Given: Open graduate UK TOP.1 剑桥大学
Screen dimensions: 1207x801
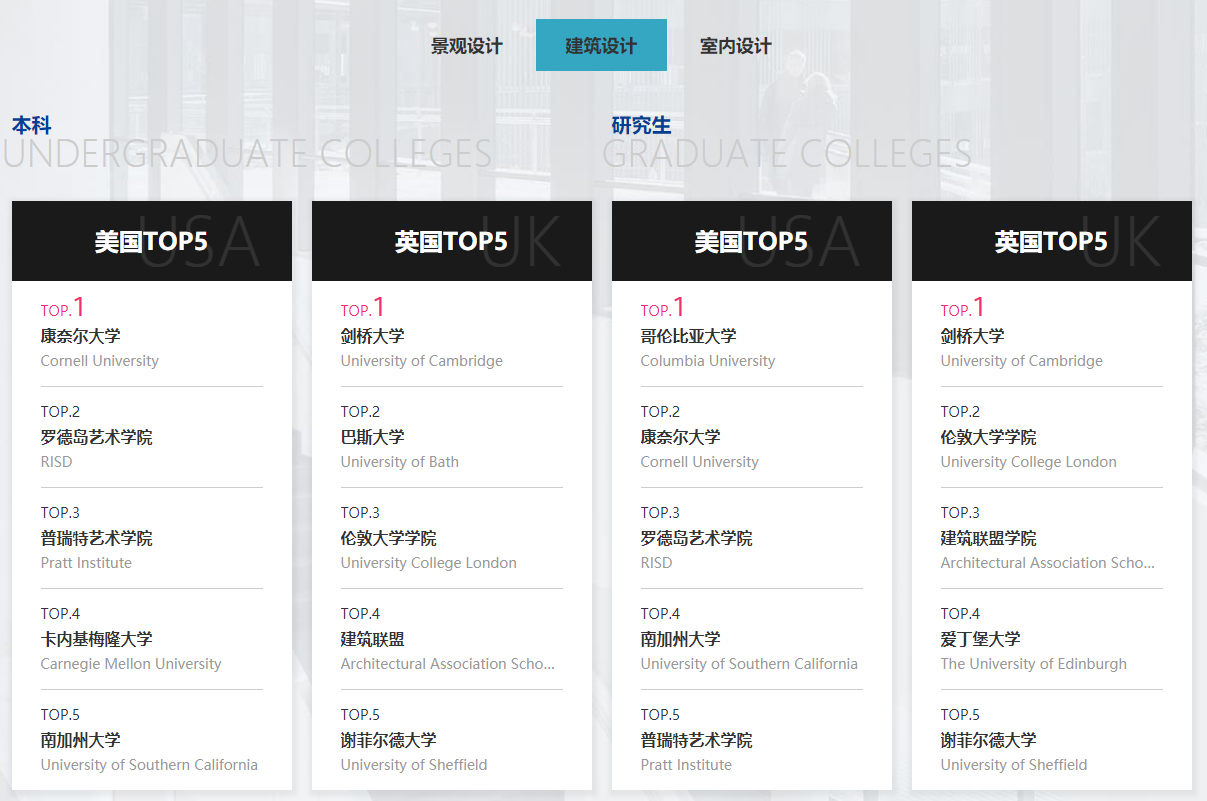Looking at the screenshot, I should [x=972, y=336].
